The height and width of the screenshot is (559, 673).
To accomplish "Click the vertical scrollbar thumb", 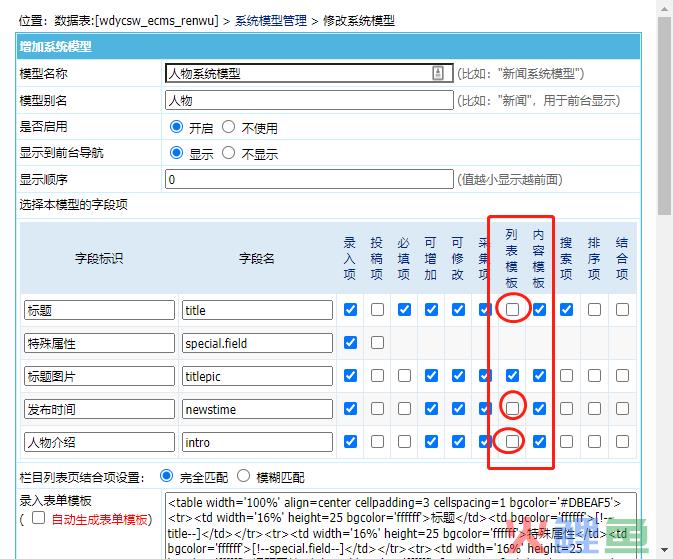I will click(x=664, y=116).
